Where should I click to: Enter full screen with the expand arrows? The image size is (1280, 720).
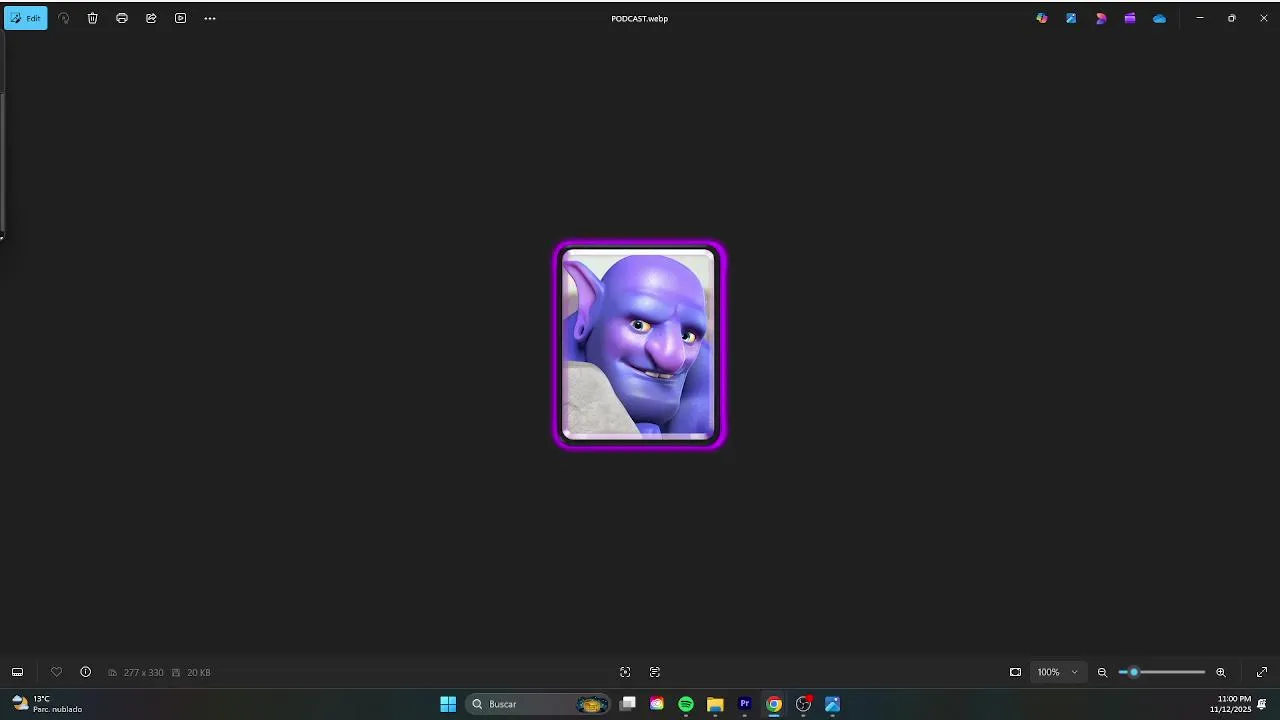(1262, 672)
